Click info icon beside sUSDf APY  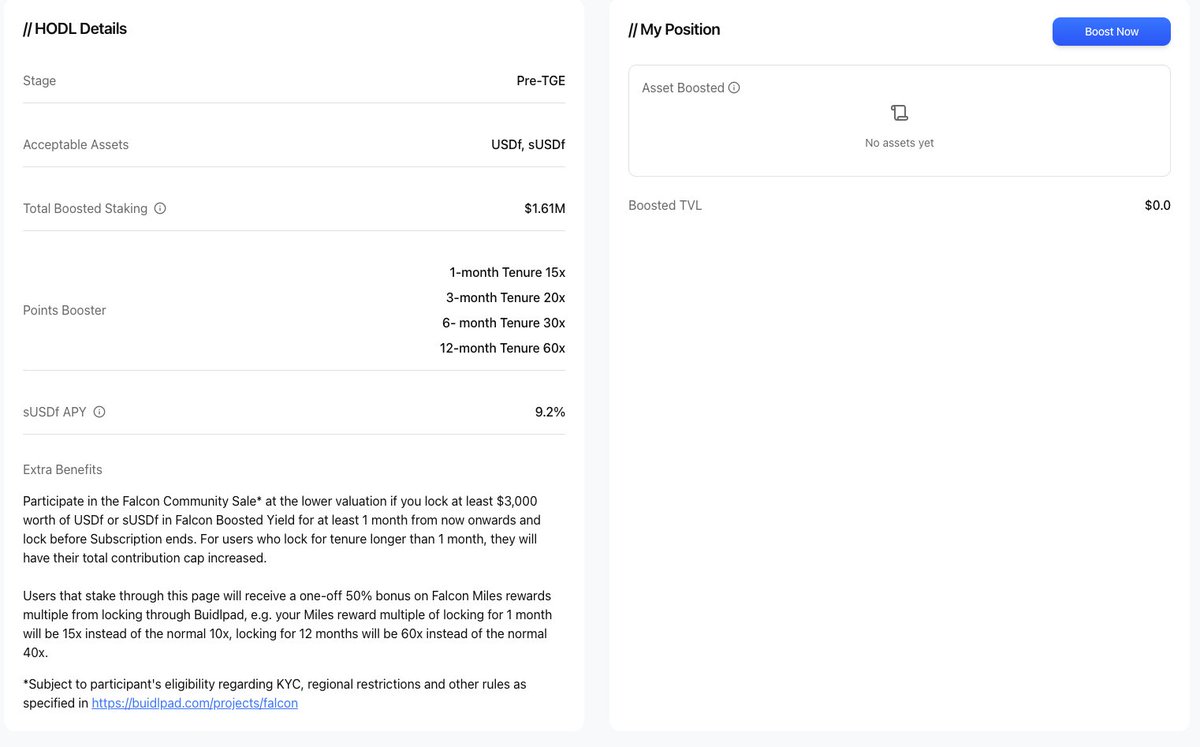pos(99,412)
